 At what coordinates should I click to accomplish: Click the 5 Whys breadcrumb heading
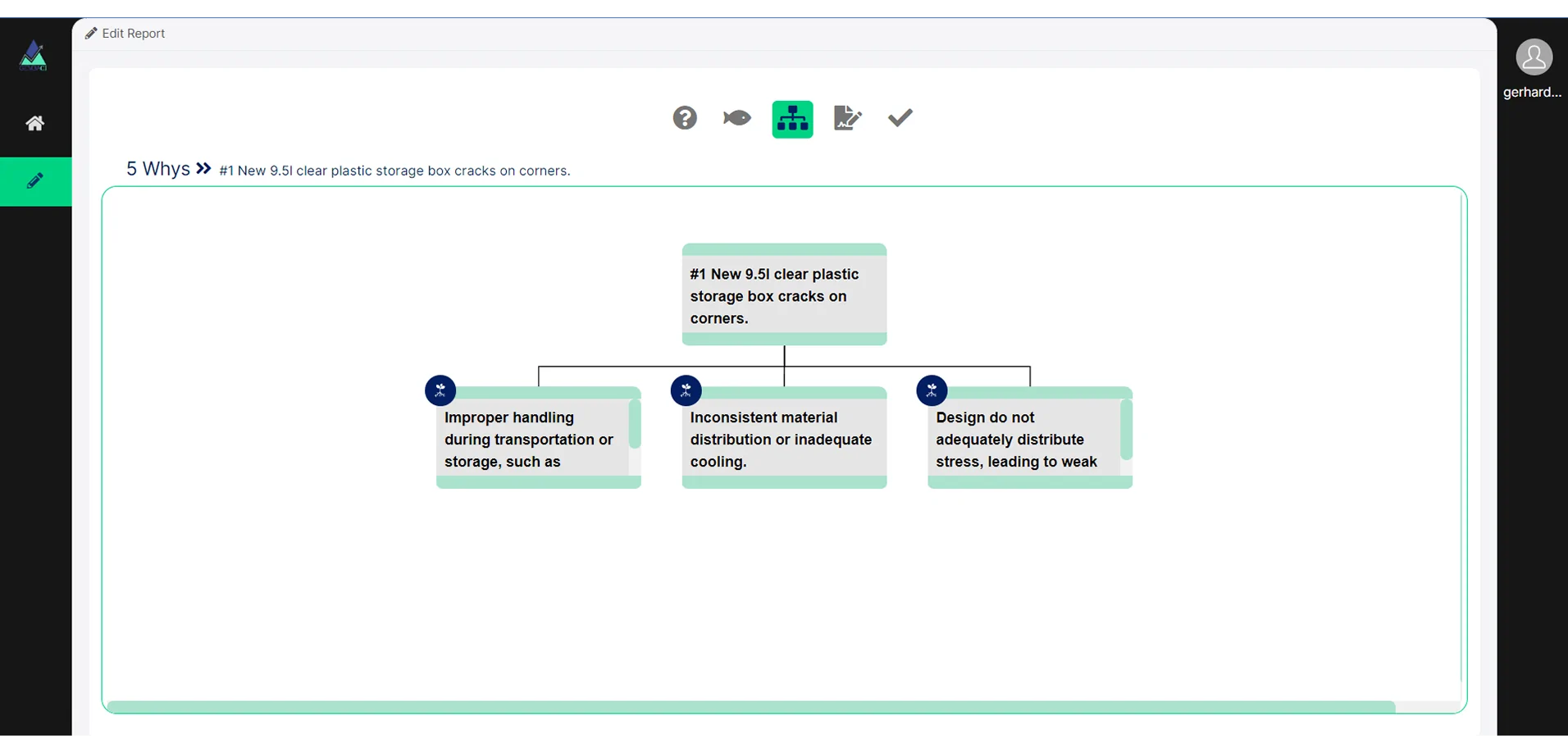coord(158,169)
